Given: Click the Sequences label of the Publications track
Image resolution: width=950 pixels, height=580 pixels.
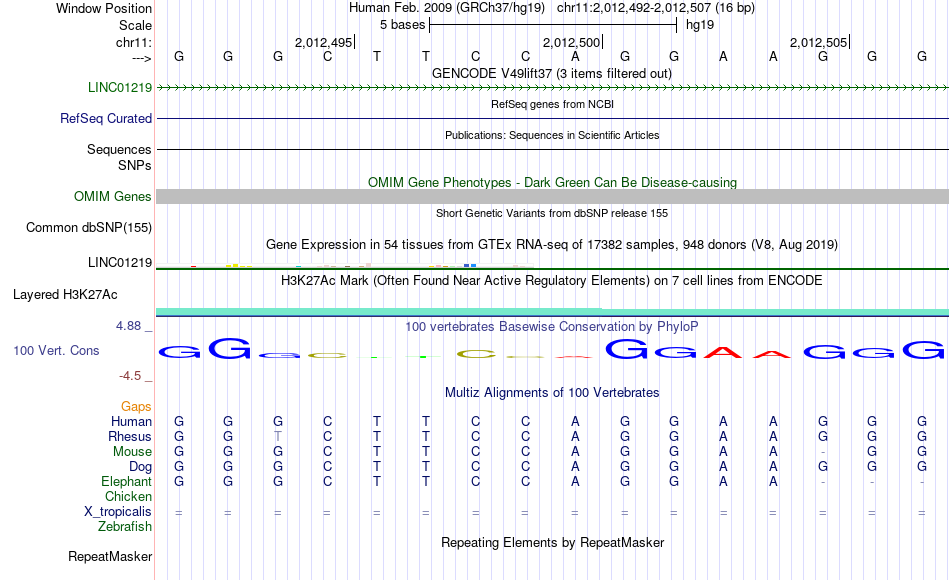Looking at the screenshot, I should 119,149.
